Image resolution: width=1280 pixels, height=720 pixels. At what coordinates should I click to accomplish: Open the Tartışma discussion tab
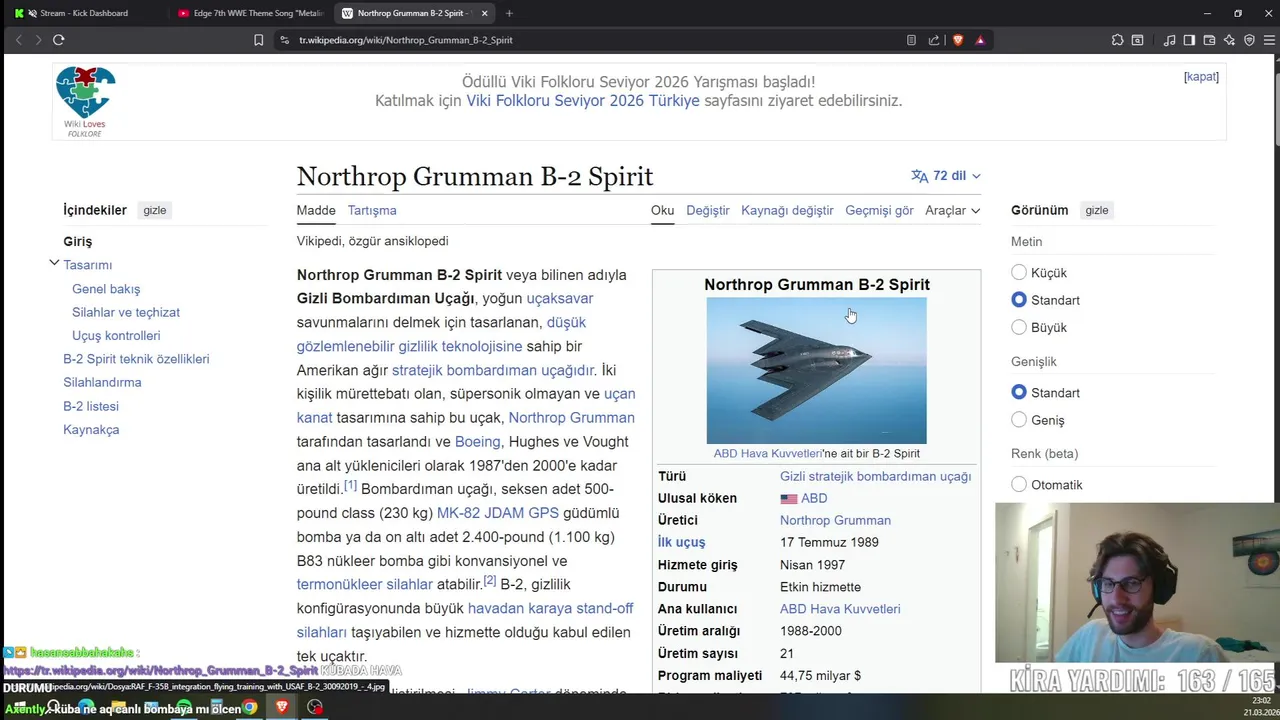(x=372, y=210)
